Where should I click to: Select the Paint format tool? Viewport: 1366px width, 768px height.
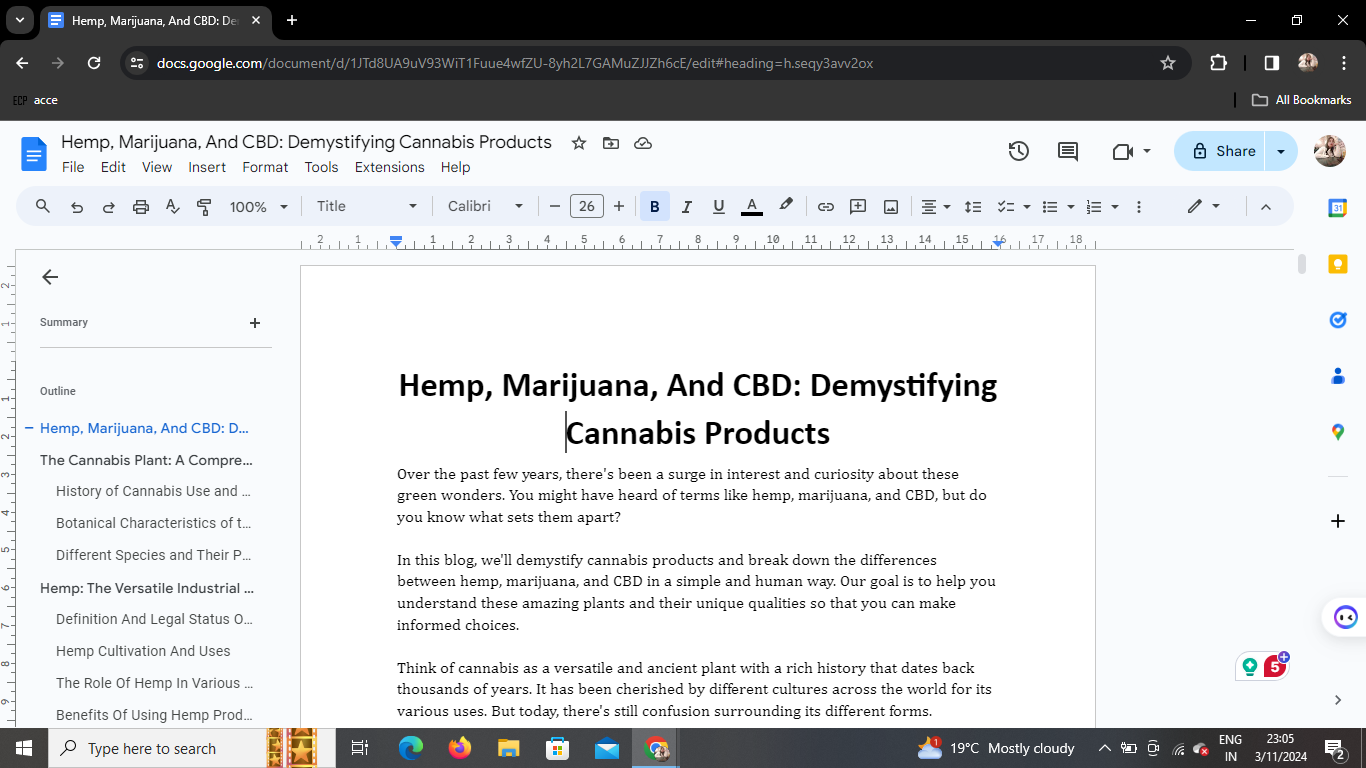coord(204,207)
